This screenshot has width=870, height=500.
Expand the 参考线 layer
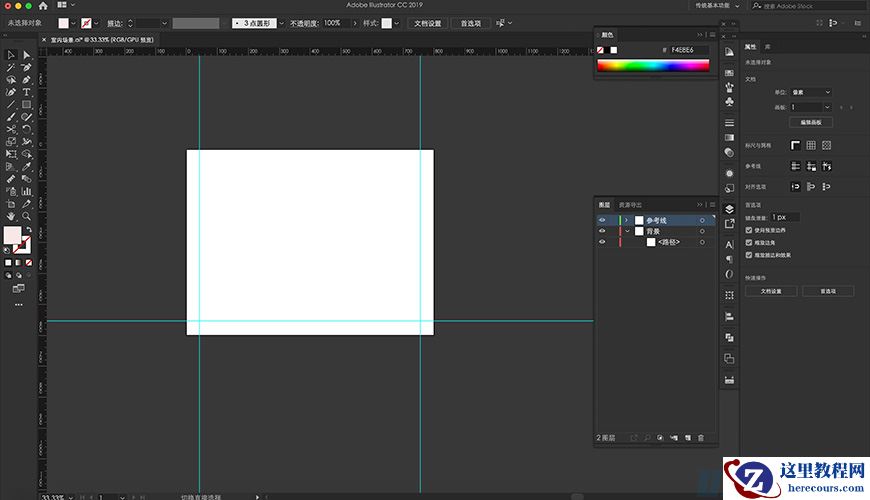click(x=626, y=220)
